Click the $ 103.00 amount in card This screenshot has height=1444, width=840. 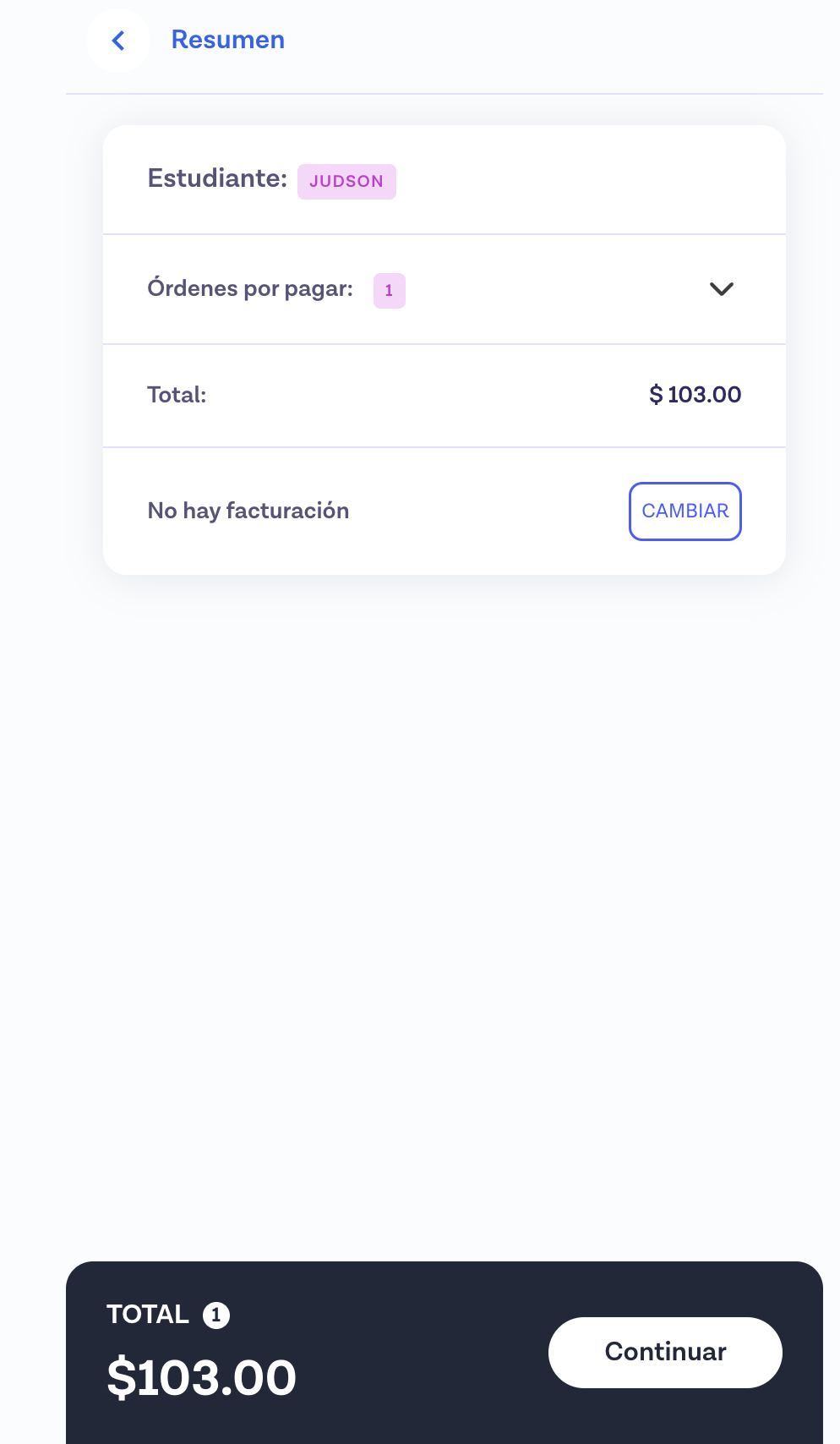pos(703,395)
